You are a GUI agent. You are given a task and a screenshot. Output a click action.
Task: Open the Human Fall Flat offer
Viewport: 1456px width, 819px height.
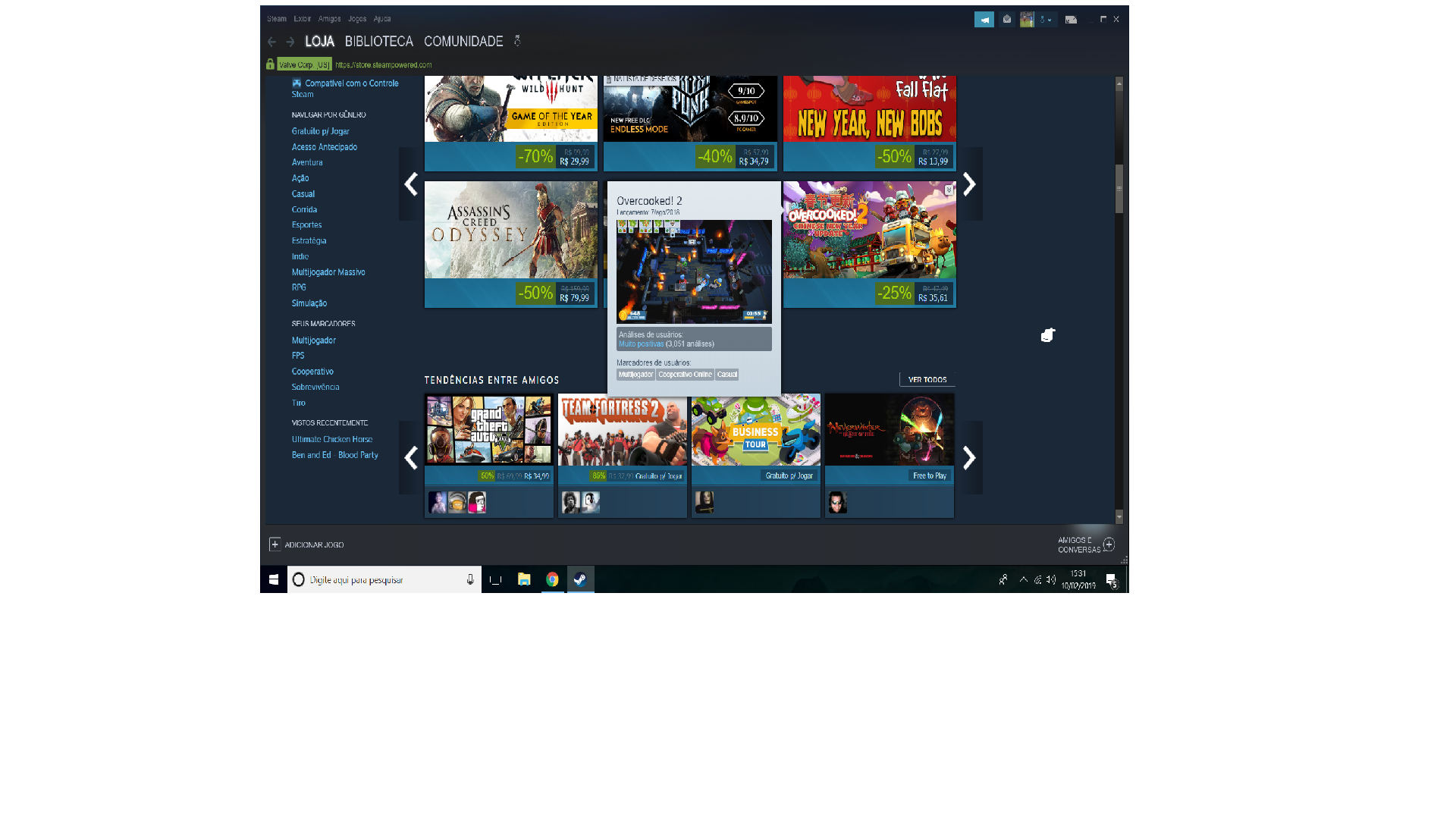(869, 123)
